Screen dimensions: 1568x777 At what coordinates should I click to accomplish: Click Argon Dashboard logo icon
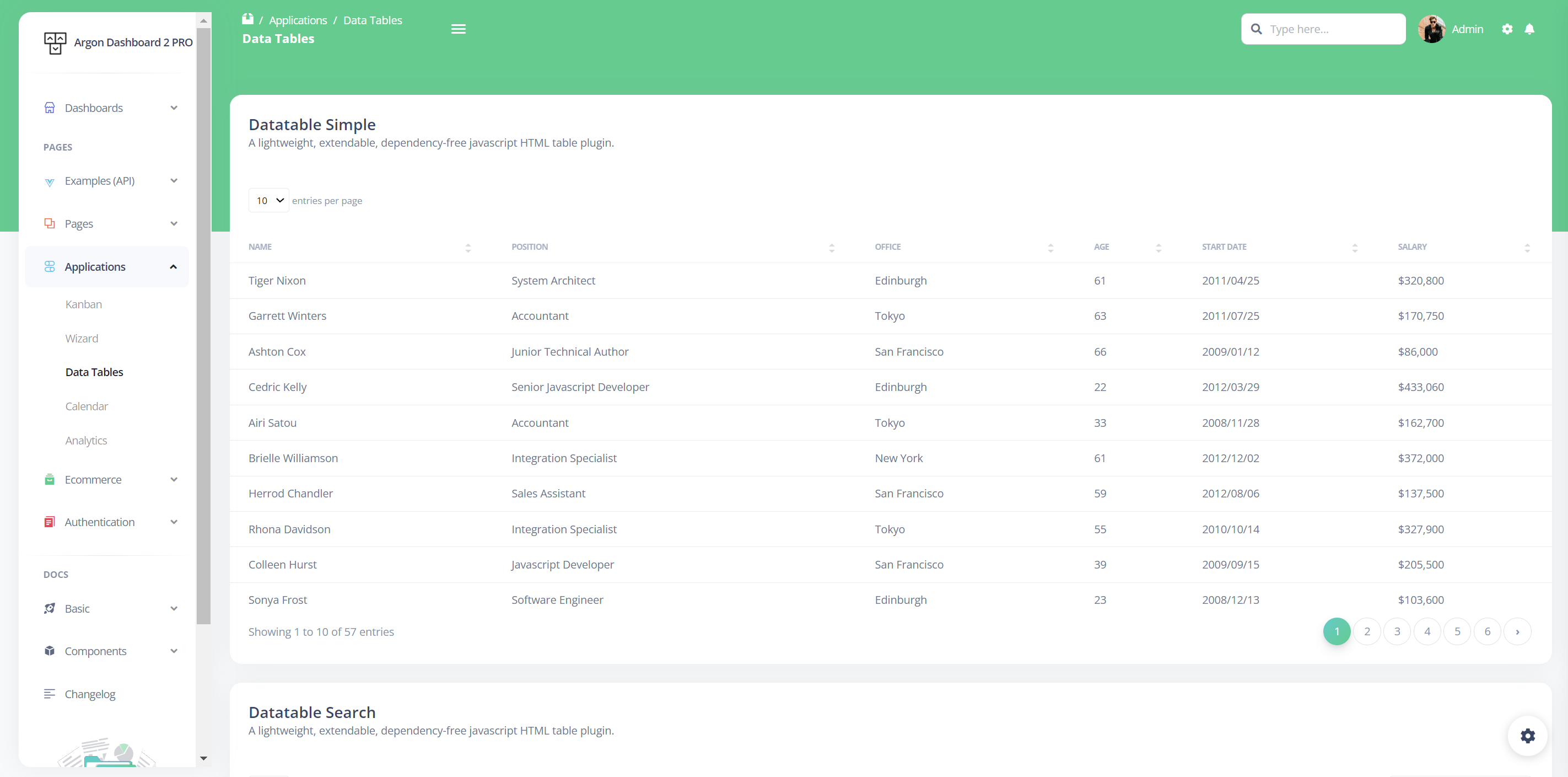coord(55,42)
